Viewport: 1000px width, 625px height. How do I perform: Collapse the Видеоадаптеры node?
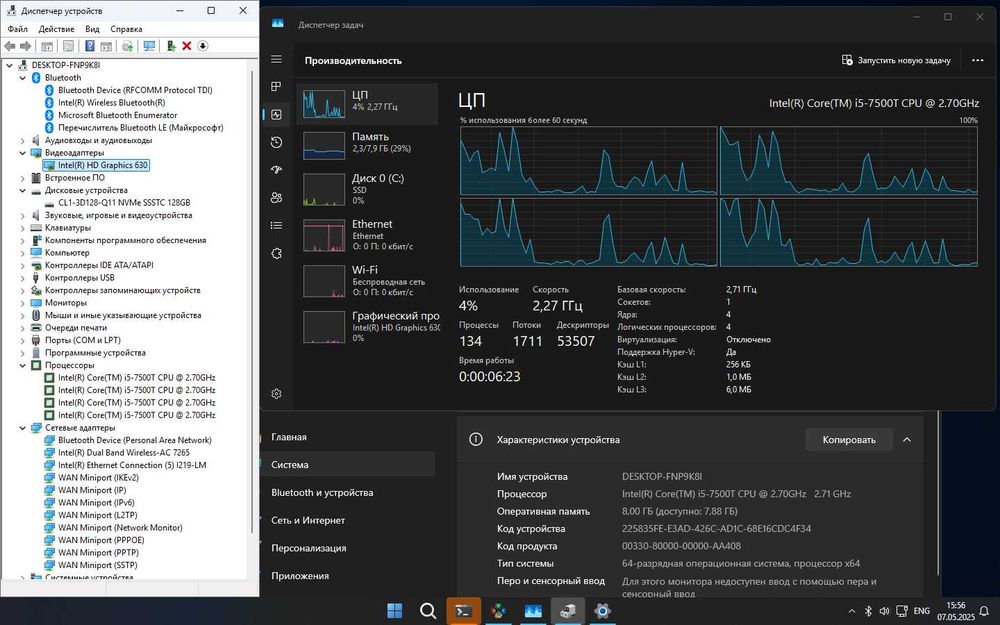pos(23,153)
